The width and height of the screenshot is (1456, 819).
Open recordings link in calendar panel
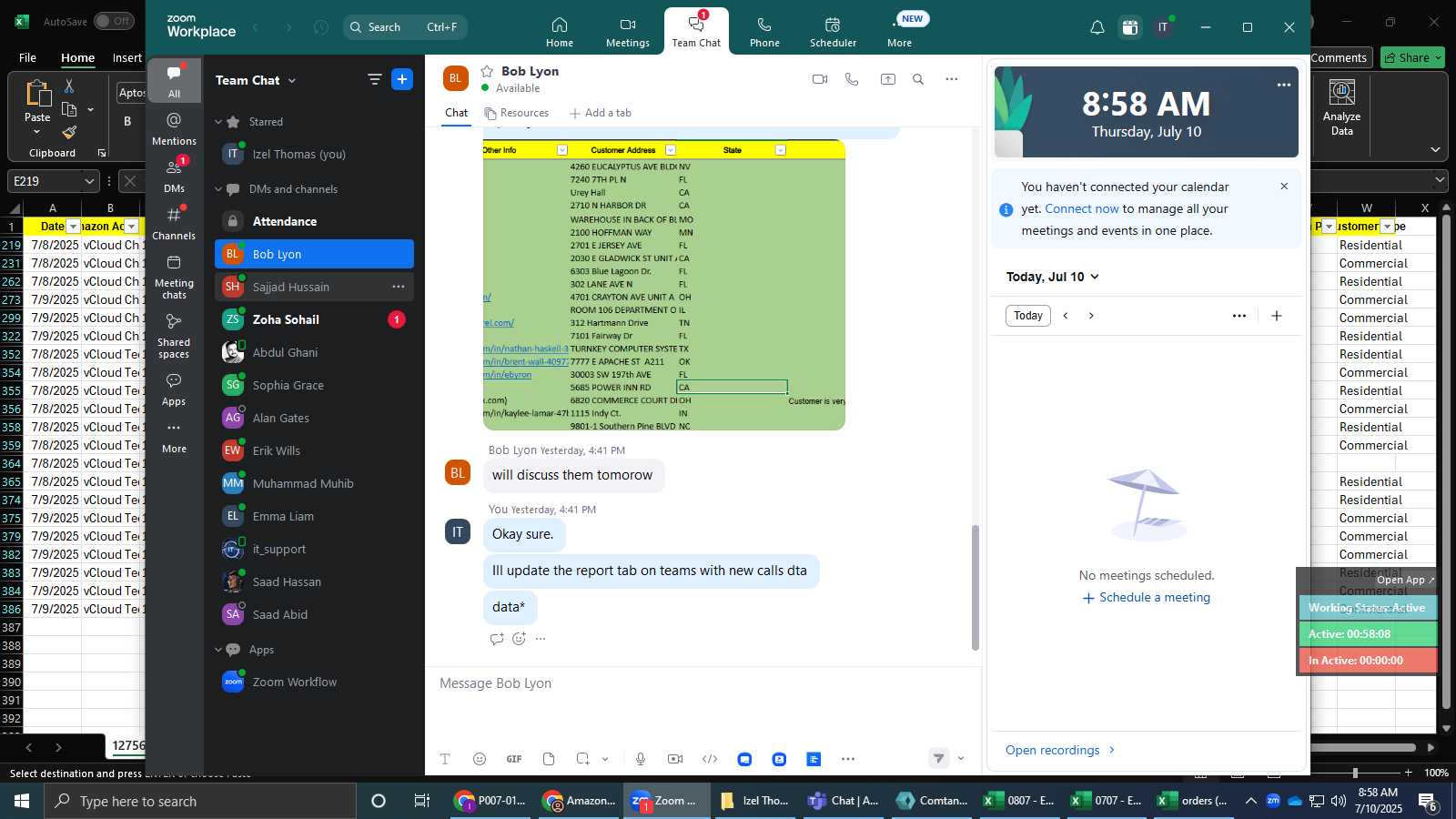tap(1060, 750)
